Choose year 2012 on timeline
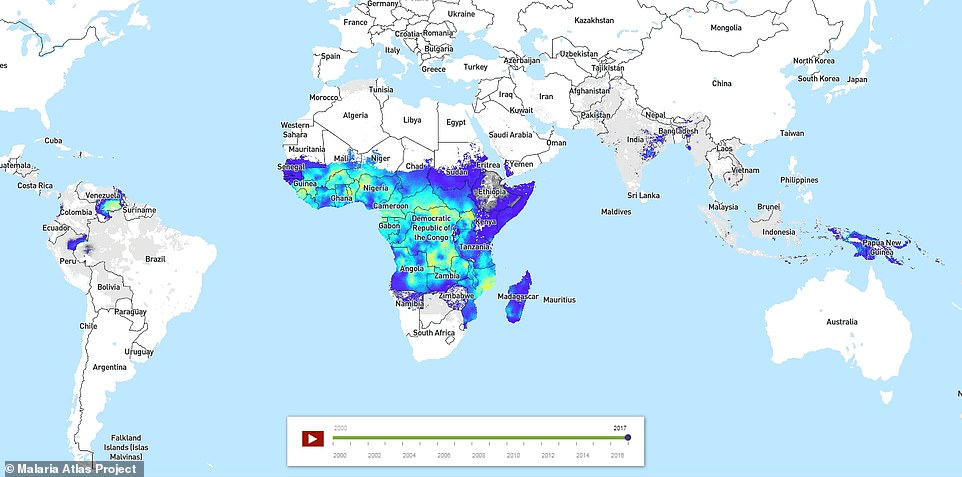The image size is (962, 477). point(548,453)
